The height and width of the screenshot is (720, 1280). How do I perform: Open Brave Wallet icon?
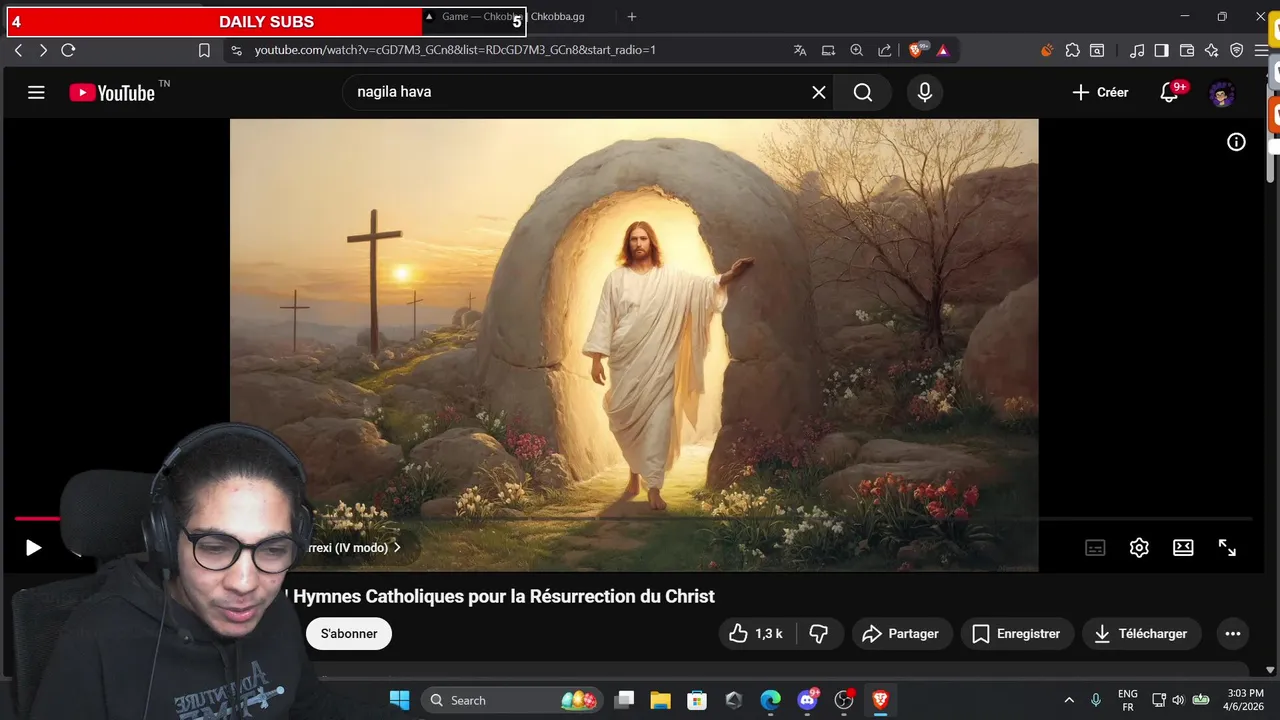click(x=1187, y=50)
